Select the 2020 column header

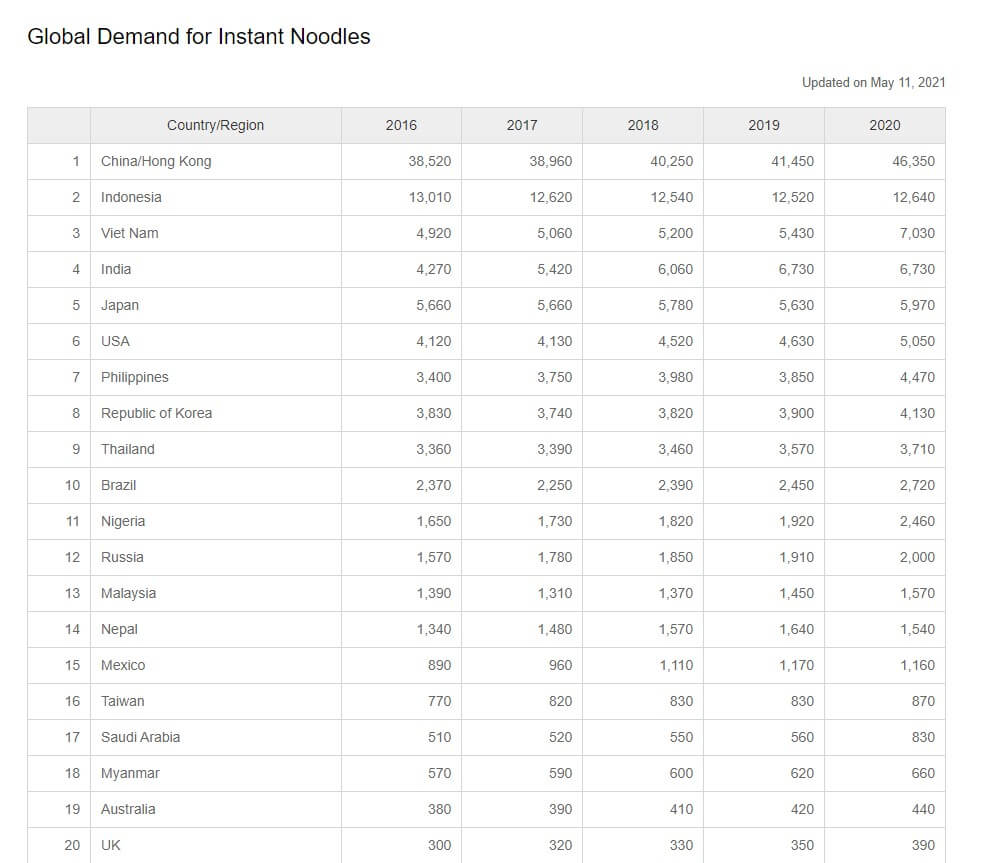tap(885, 125)
